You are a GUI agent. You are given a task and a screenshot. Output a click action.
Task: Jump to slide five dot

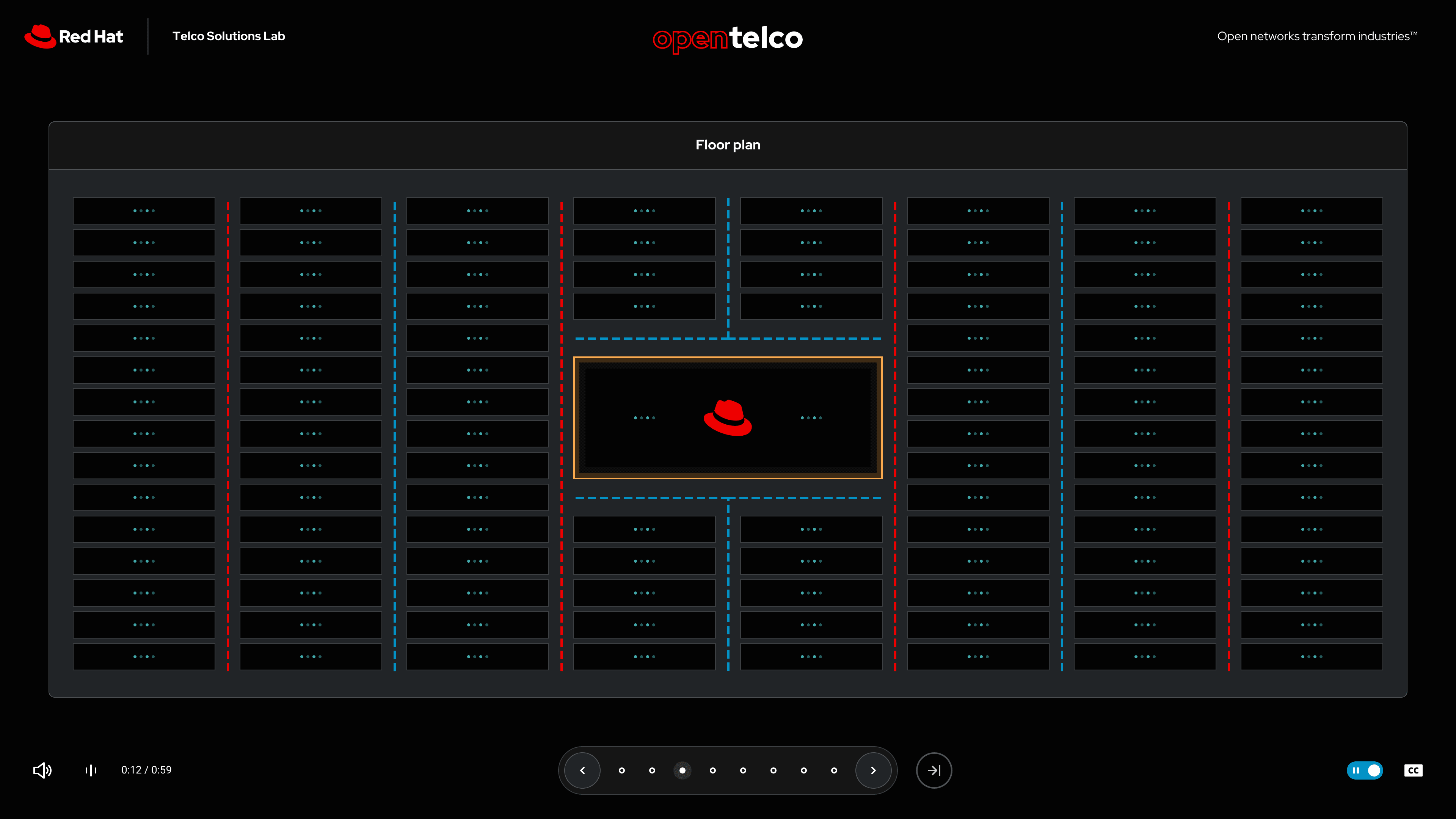743,770
